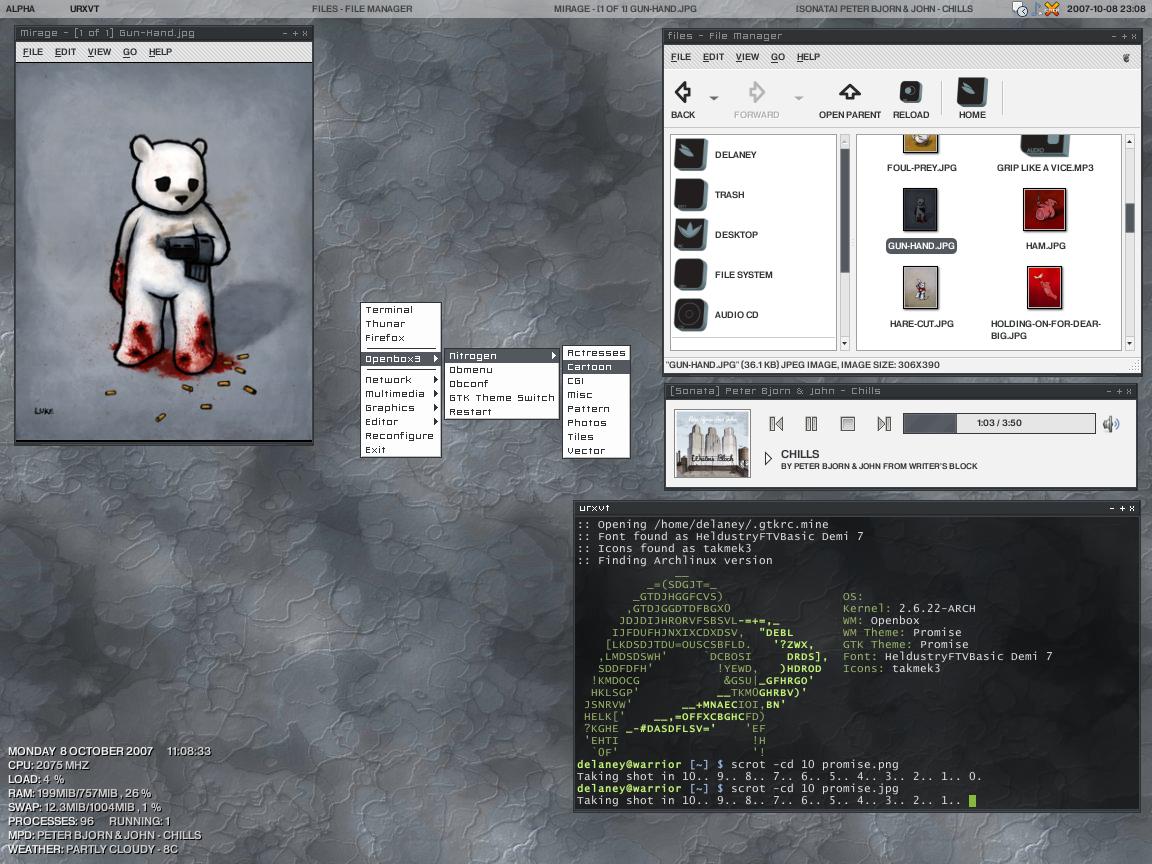The width and height of the screenshot is (1152, 864).
Task: Launch Thunar from the root menu
Action: (401, 324)
